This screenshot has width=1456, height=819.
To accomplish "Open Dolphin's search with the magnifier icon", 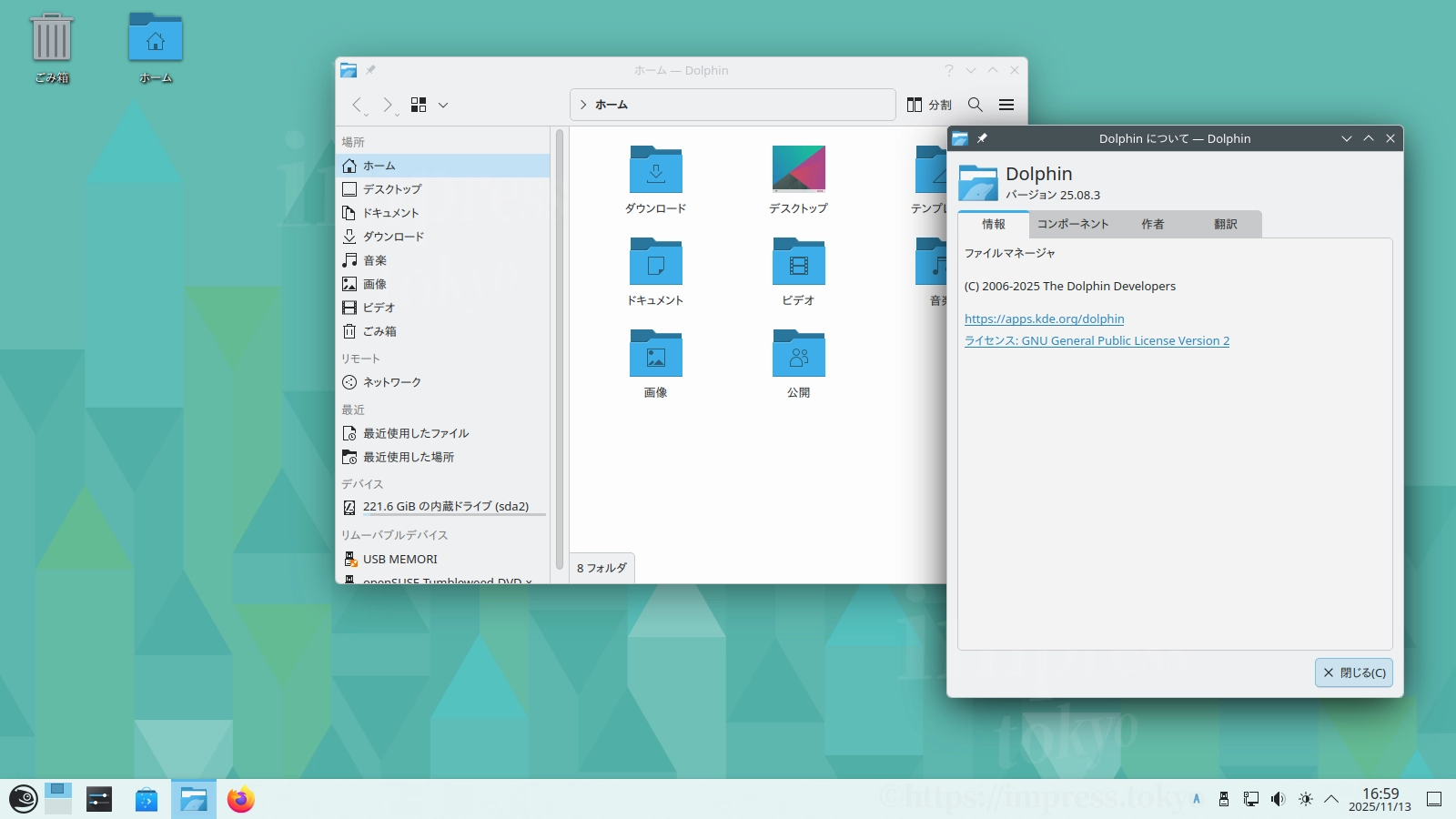I will [976, 105].
